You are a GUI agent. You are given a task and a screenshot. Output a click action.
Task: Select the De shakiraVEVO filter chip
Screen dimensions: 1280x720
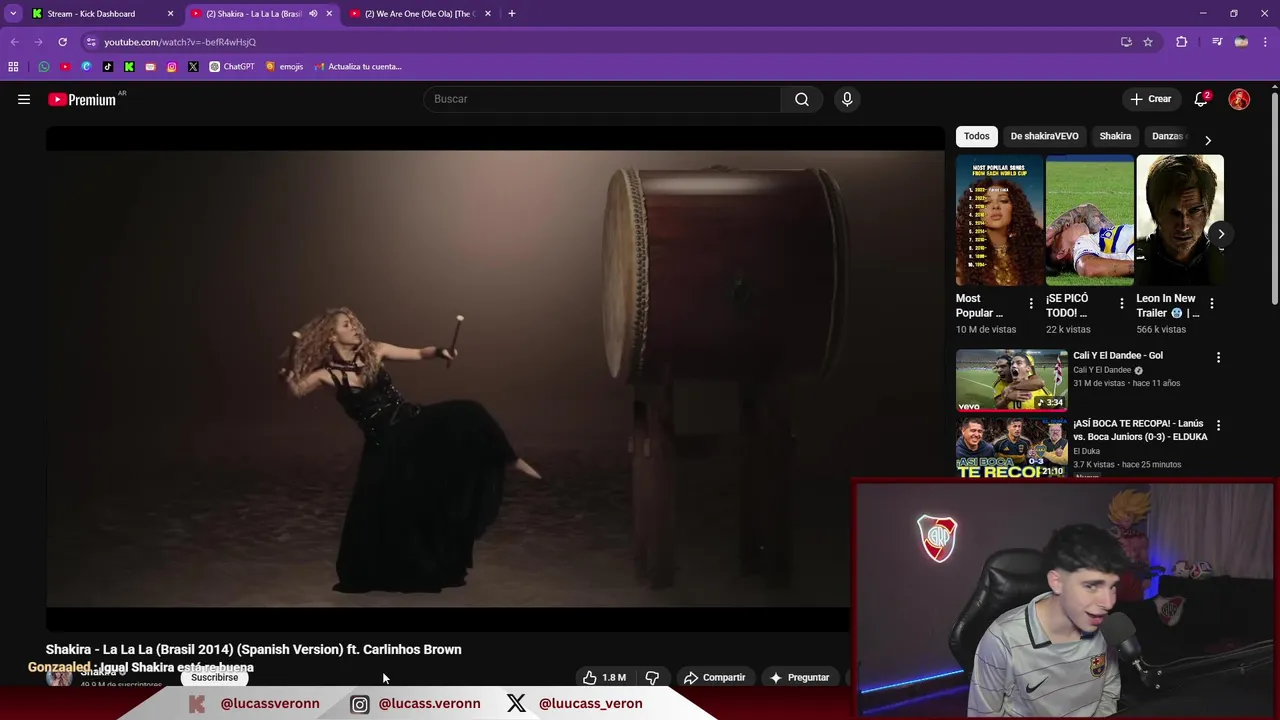pyautogui.click(x=1044, y=136)
